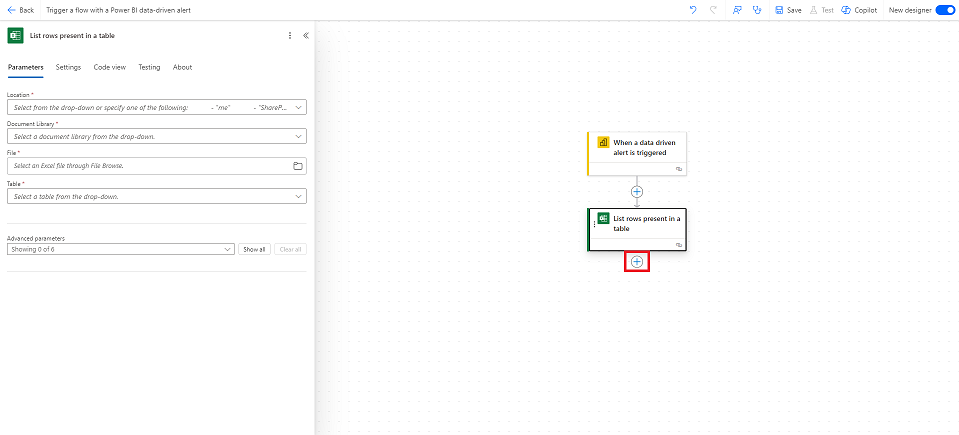The image size is (959, 435).
Task: Open the Code view tab
Action: coord(109,67)
